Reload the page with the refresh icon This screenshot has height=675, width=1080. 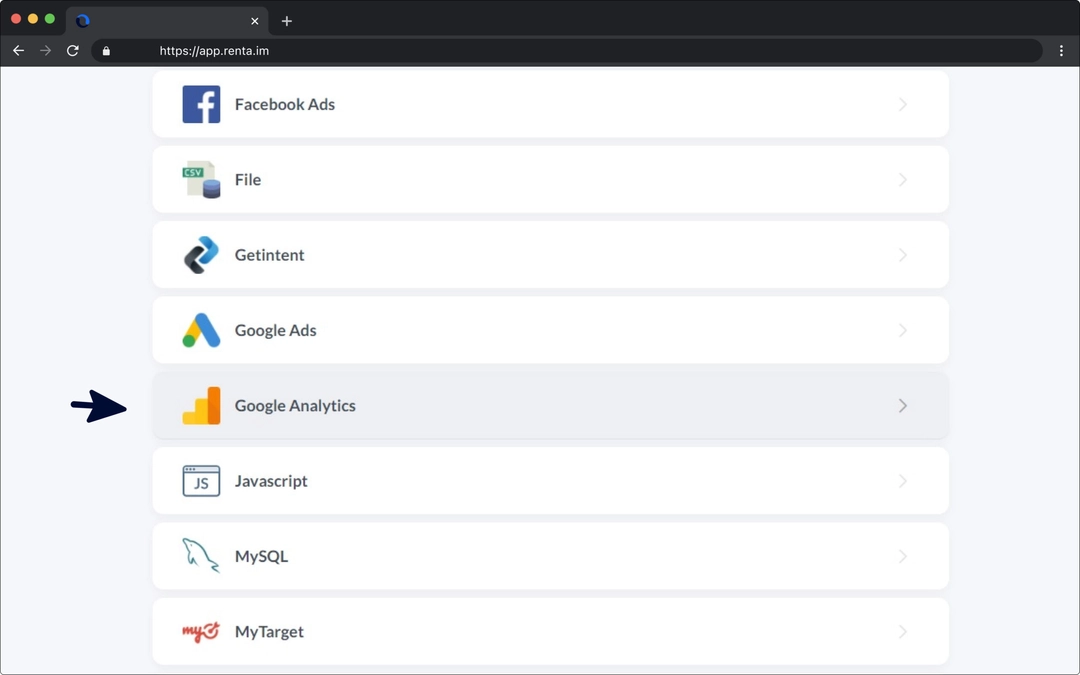click(x=72, y=51)
